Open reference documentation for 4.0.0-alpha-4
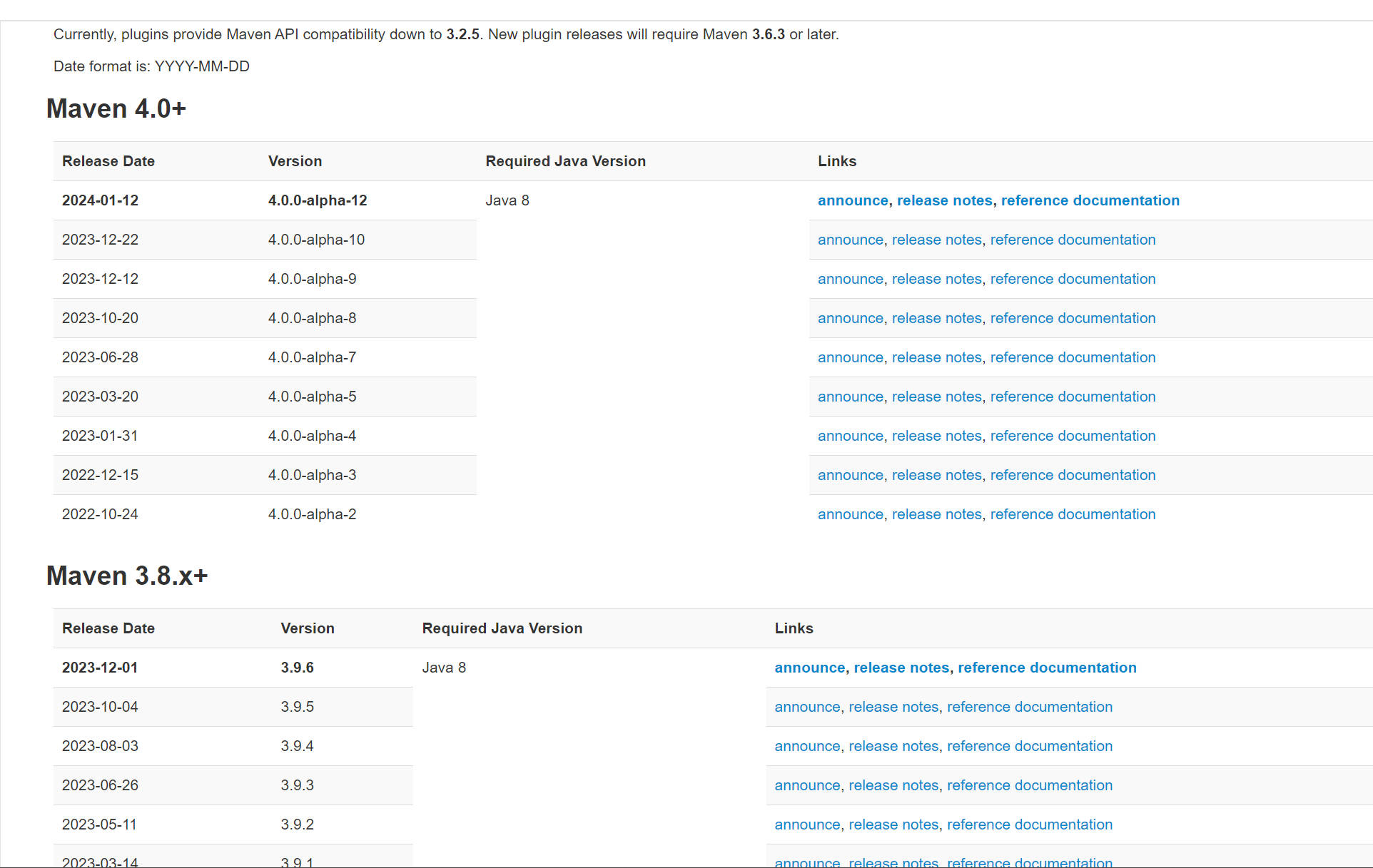The width and height of the screenshot is (1373, 868). pyautogui.click(x=1073, y=436)
